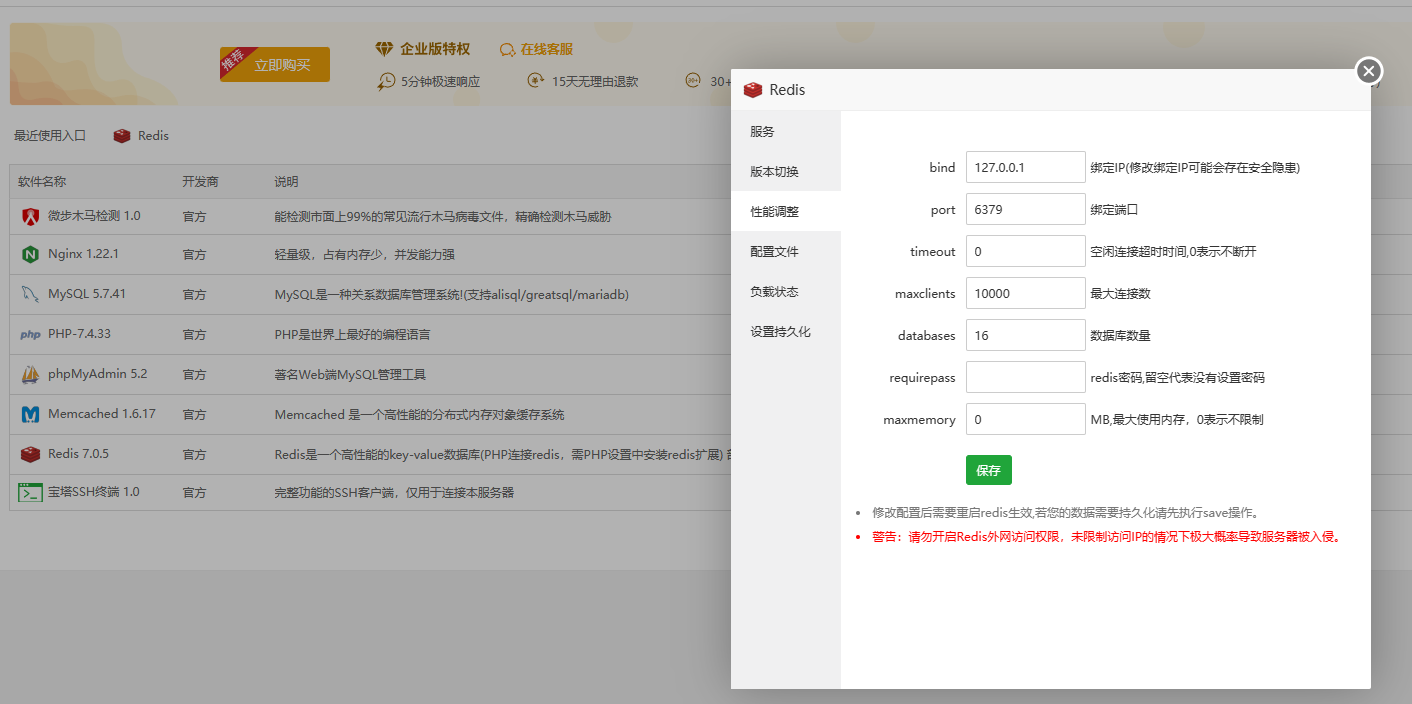Click the 开发商 column header
The image size is (1412, 704).
pos(200,182)
